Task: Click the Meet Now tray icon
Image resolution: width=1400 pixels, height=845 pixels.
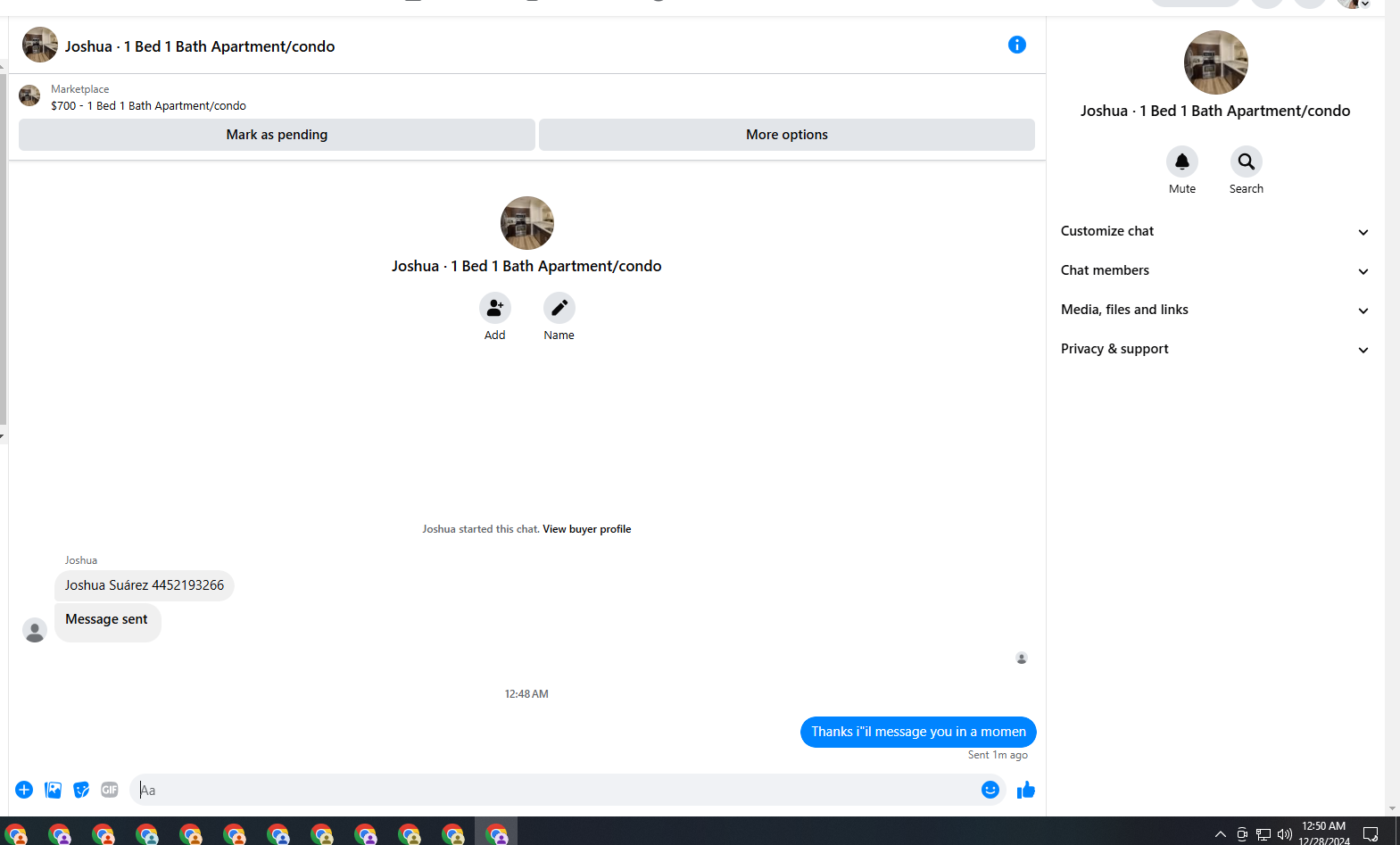Action: click(1242, 834)
